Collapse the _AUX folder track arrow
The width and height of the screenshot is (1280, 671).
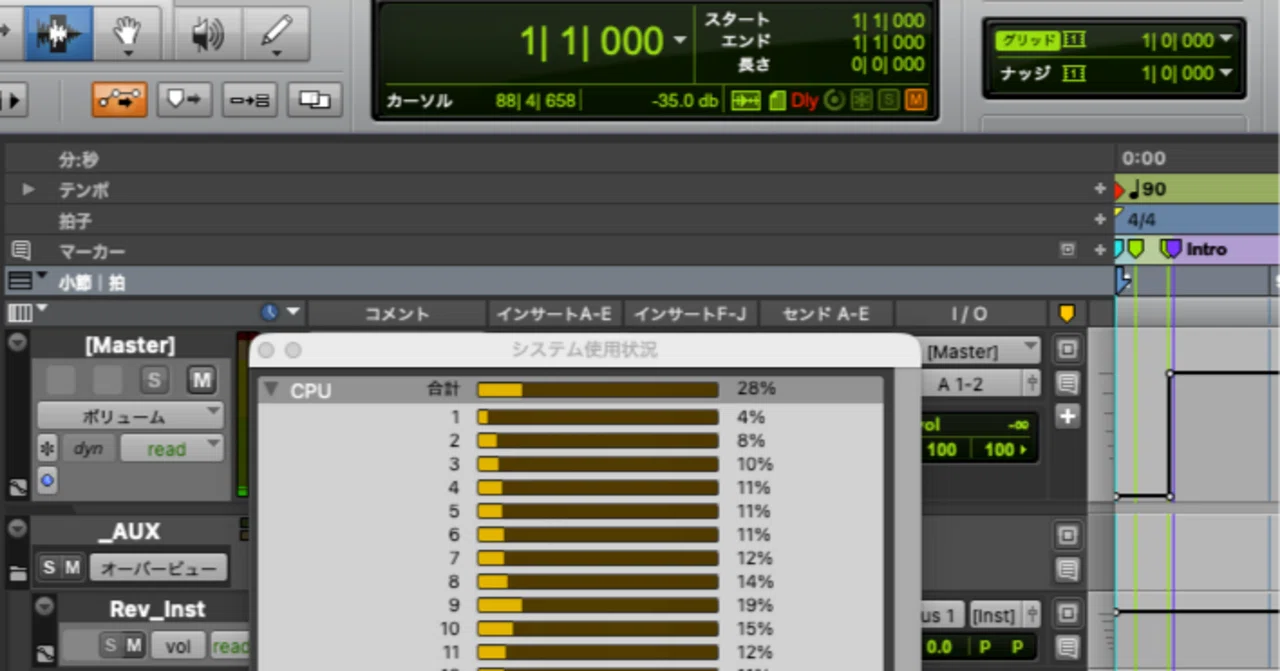[x=17, y=527]
